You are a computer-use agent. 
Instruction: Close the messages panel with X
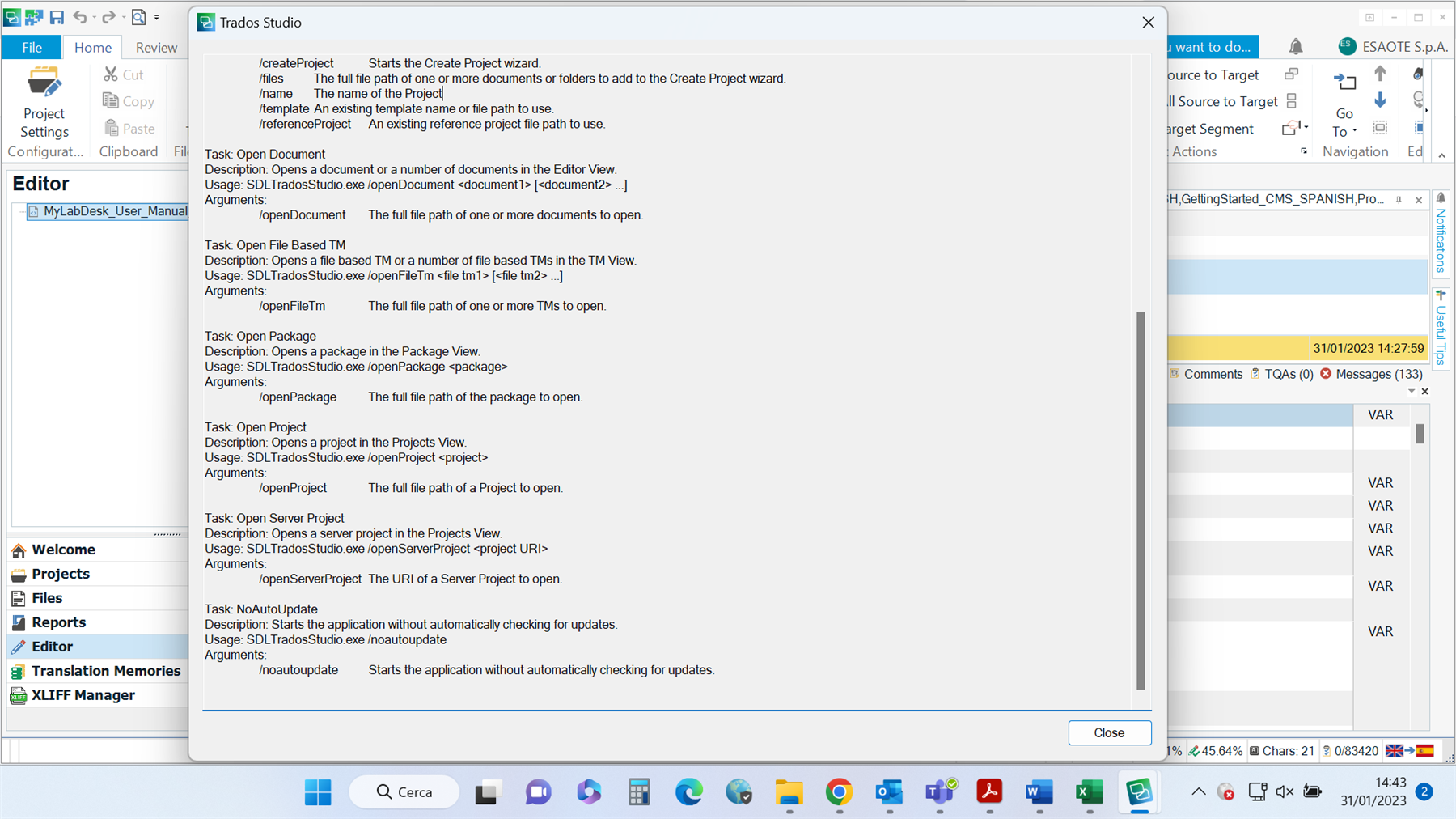point(1425,392)
